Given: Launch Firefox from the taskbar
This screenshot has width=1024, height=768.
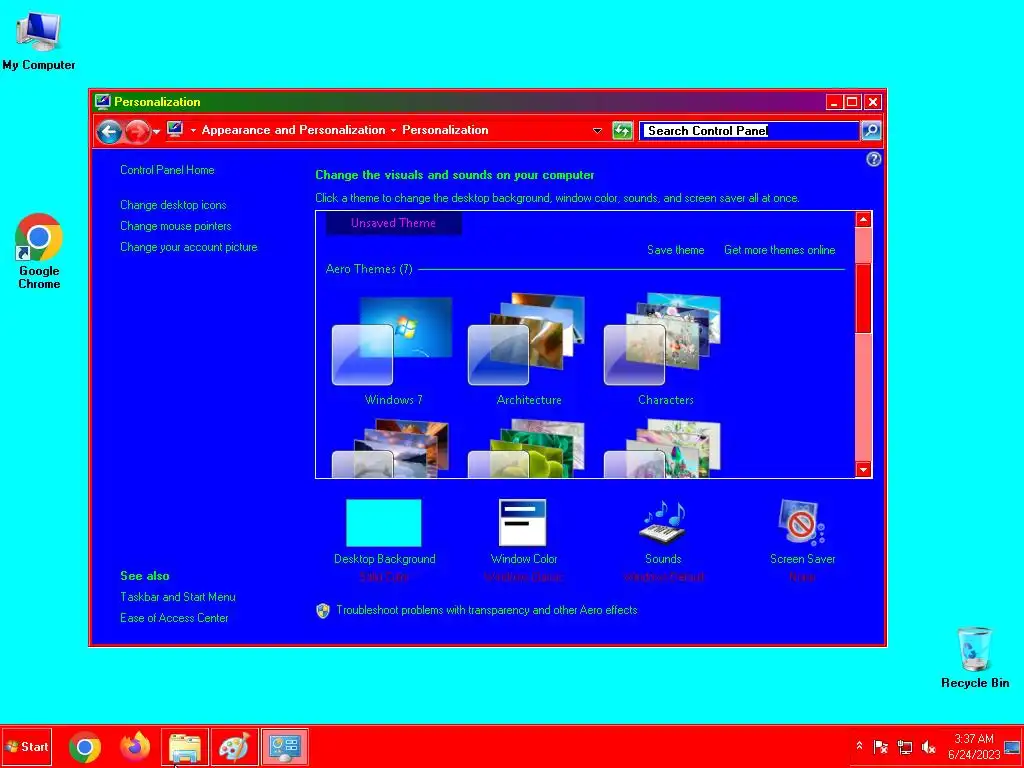Looking at the screenshot, I should pyautogui.click(x=135, y=747).
